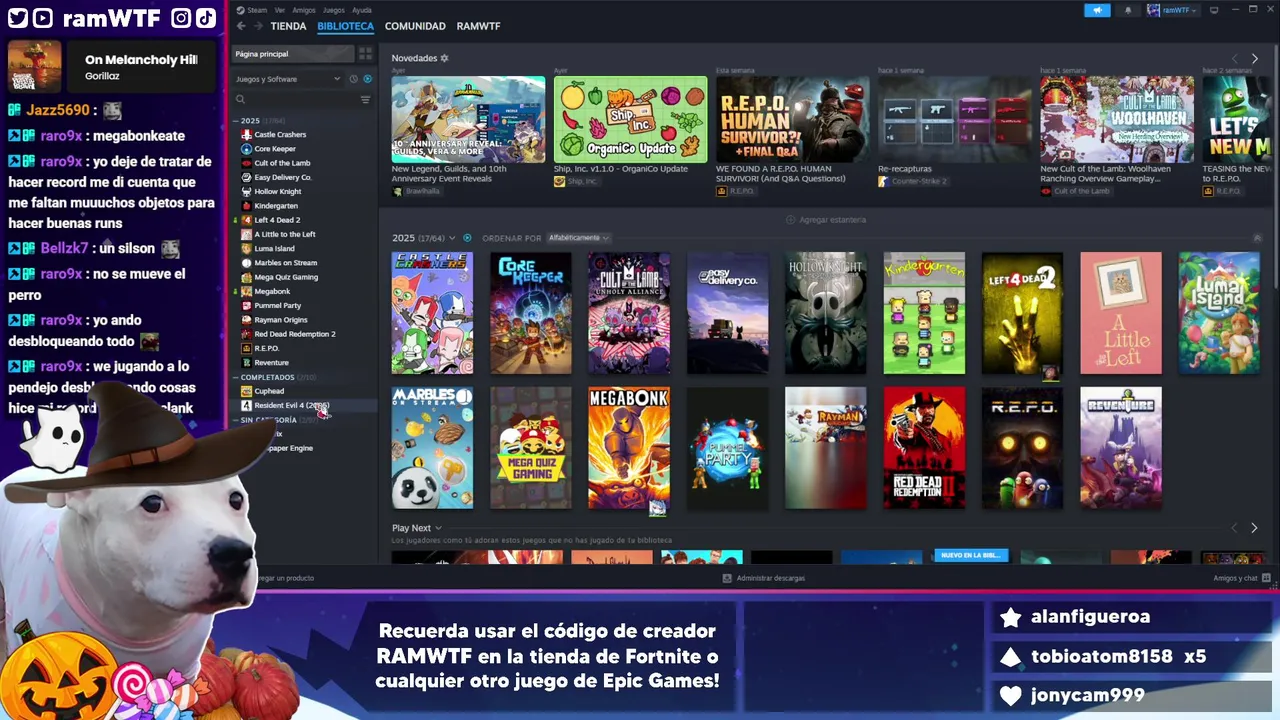Collapse the 2025 shelf with up chevrons

coord(1257,238)
